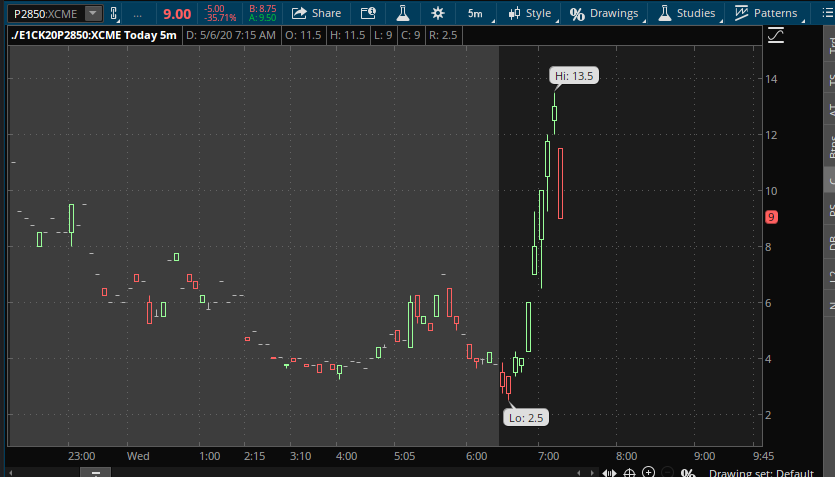Click the chart title ./E1CK20P2850:XCME Today 5m
Image resolution: width=835 pixels, height=477 pixels.
(94, 35)
